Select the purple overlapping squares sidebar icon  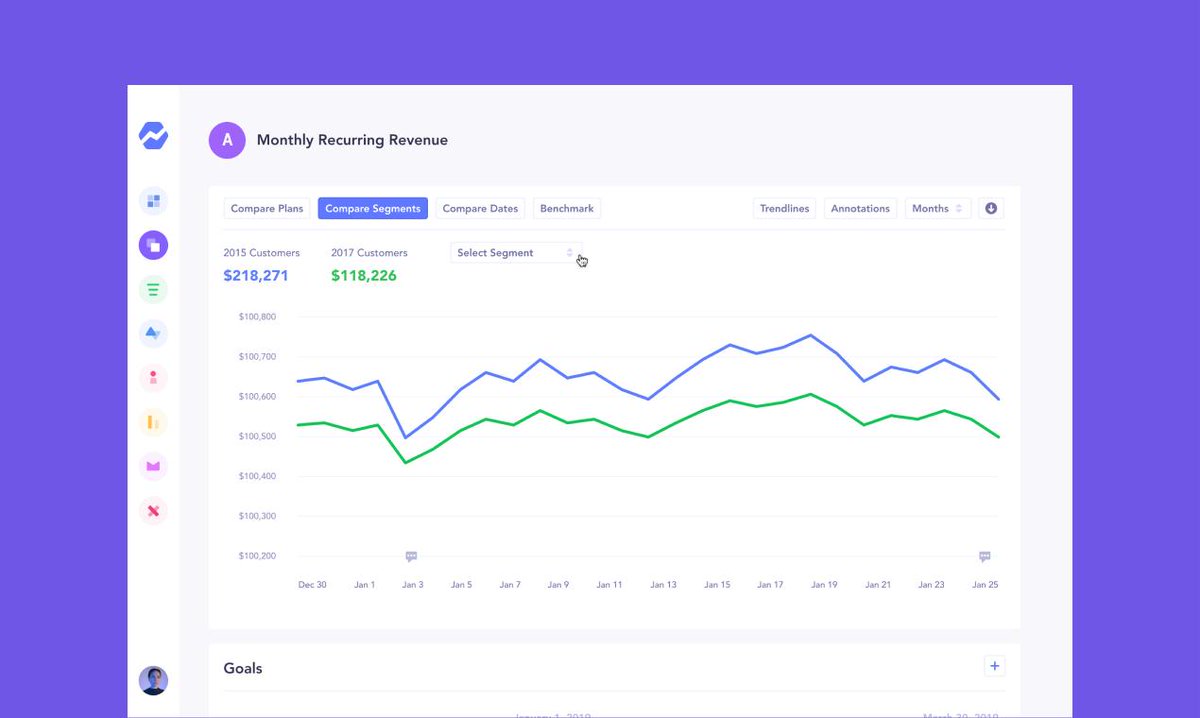click(153, 245)
